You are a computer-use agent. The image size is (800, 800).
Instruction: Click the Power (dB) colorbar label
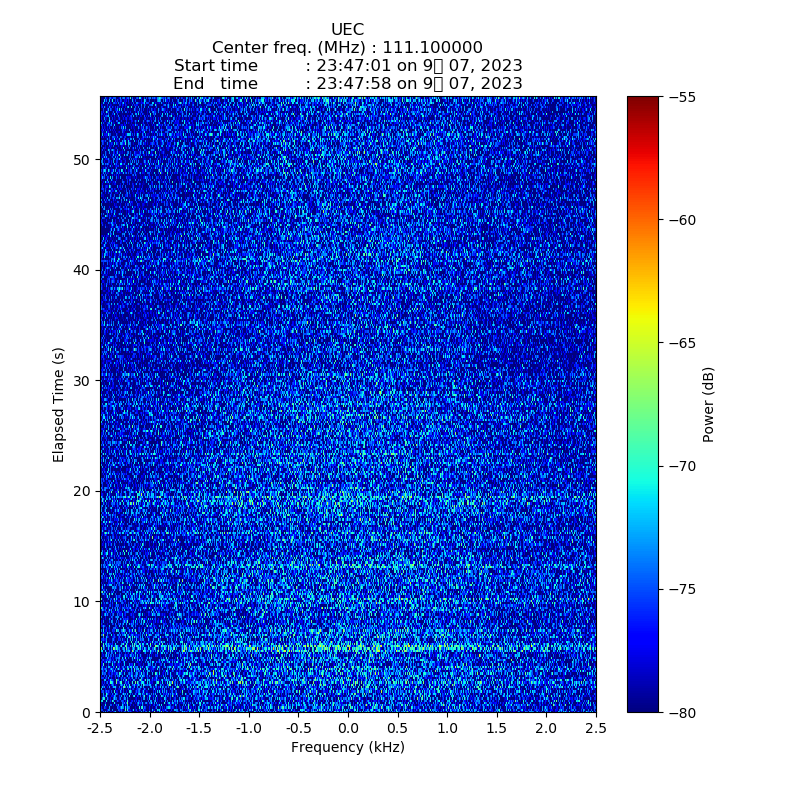tap(709, 404)
